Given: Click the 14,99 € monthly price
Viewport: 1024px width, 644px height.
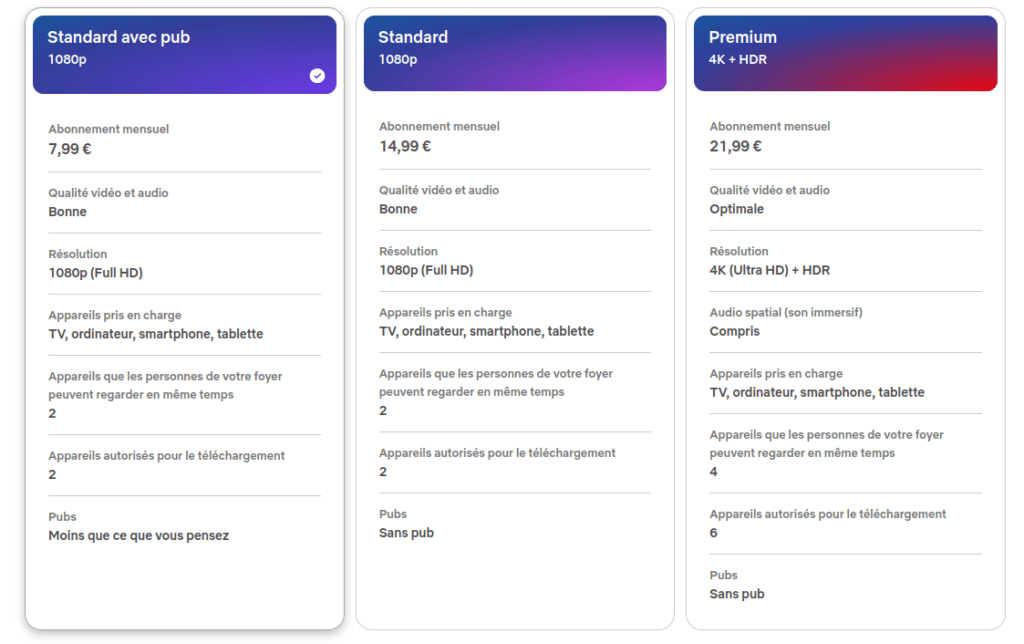Looking at the screenshot, I should pos(405,146).
